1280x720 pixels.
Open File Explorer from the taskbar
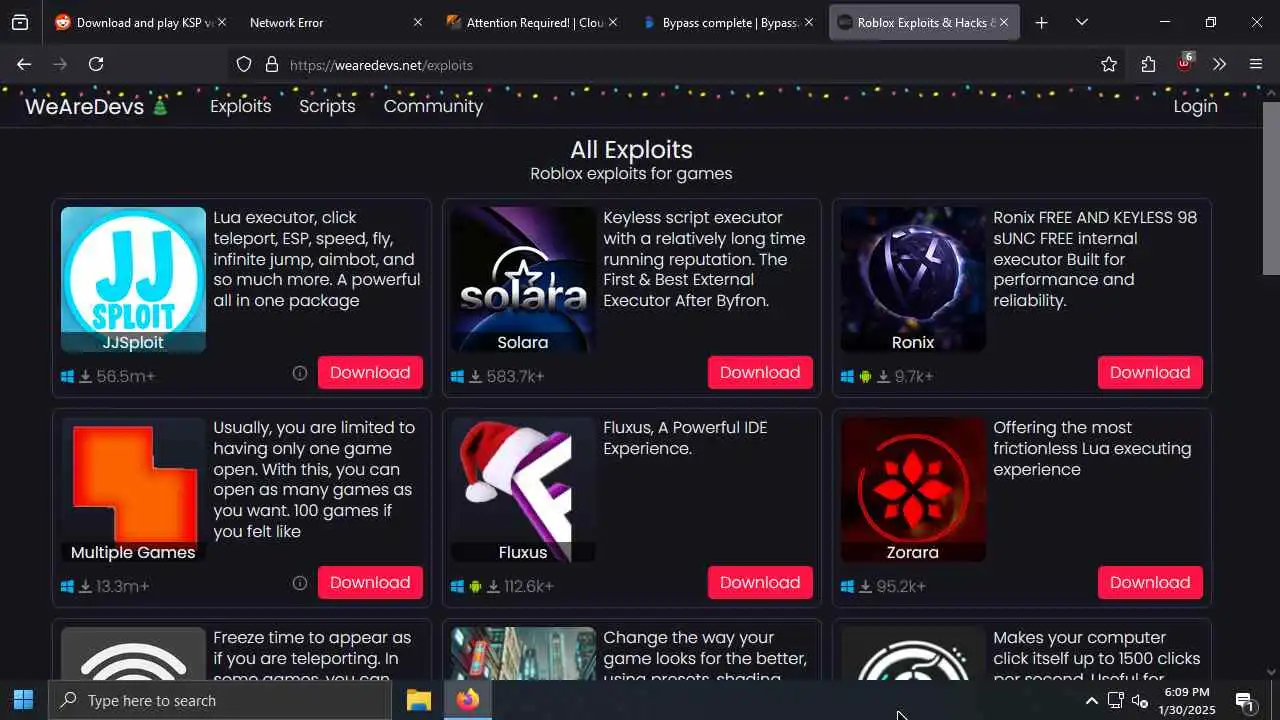(x=418, y=700)
